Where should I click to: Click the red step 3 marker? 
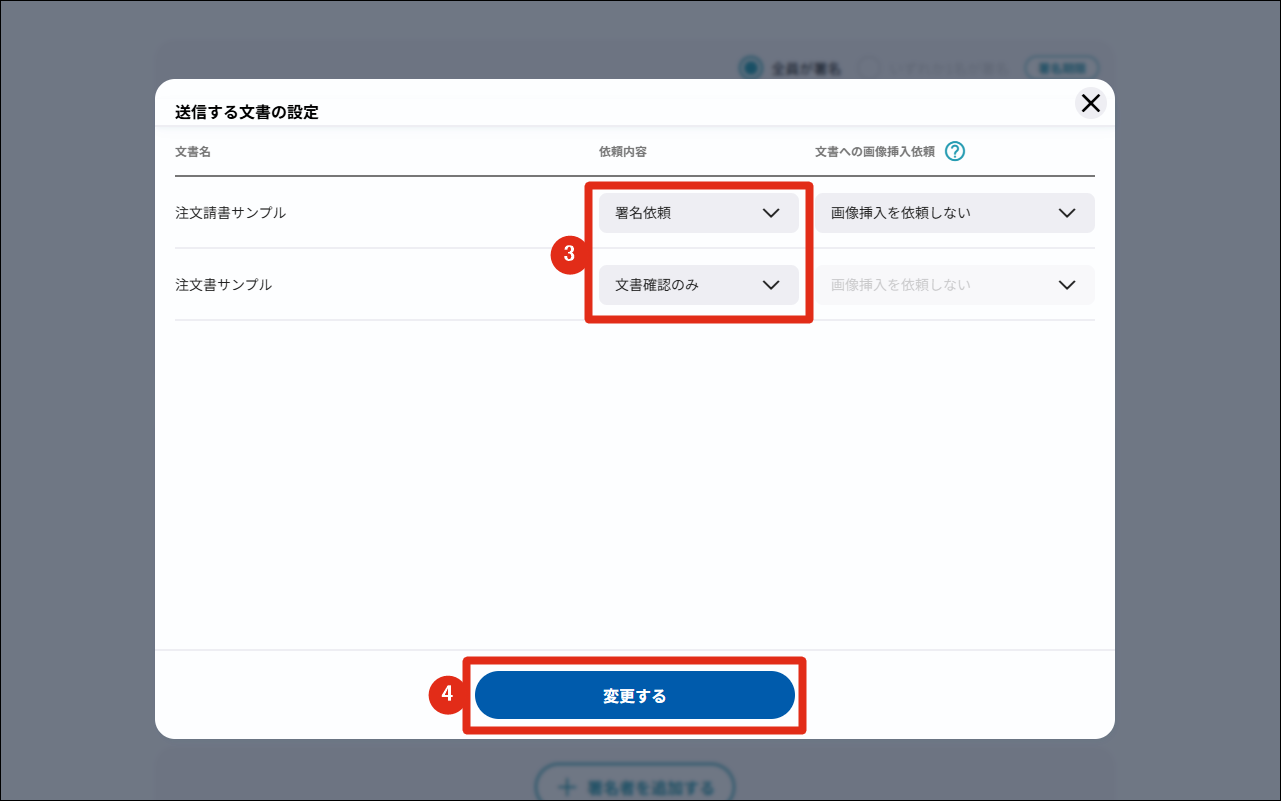click(568, 254)
